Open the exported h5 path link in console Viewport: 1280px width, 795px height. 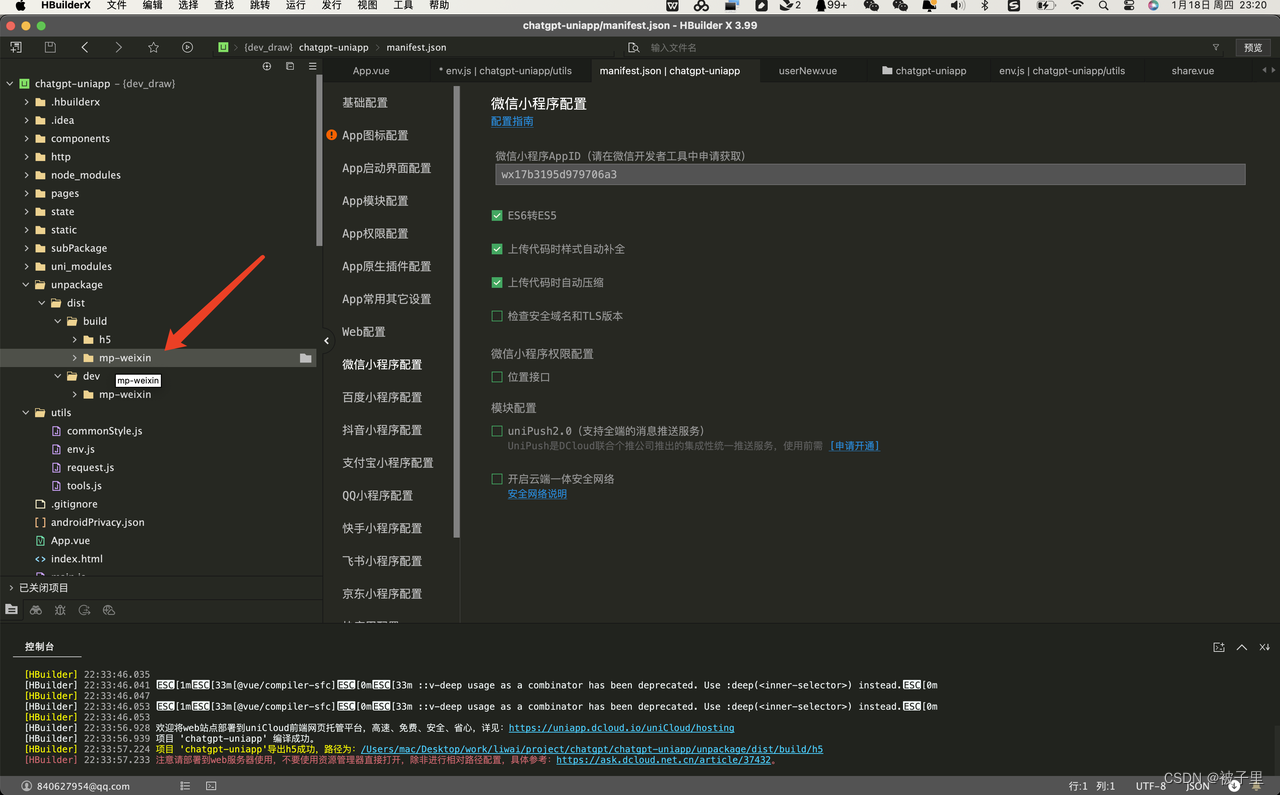click(592, 749)
